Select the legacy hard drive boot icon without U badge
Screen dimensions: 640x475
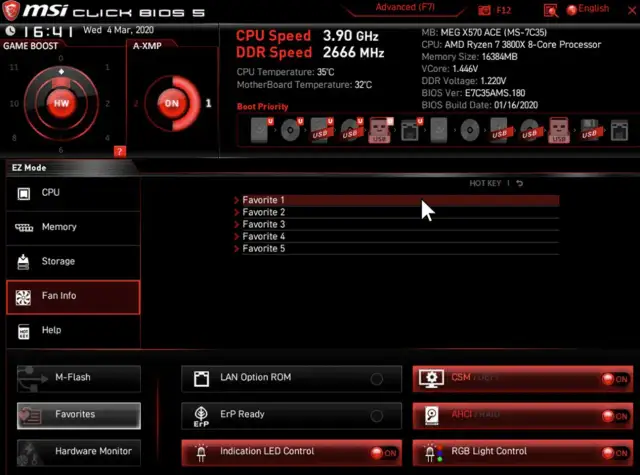tap(439, 130)
